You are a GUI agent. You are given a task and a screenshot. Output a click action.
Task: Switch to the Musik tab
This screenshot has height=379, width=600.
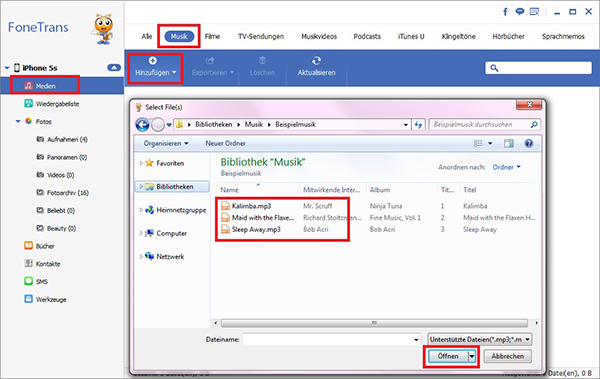(x=179, y=36)
